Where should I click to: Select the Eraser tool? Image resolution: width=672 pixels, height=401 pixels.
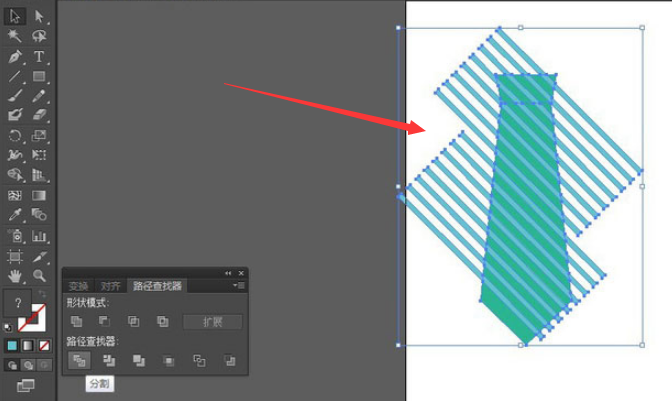point(39,115)
